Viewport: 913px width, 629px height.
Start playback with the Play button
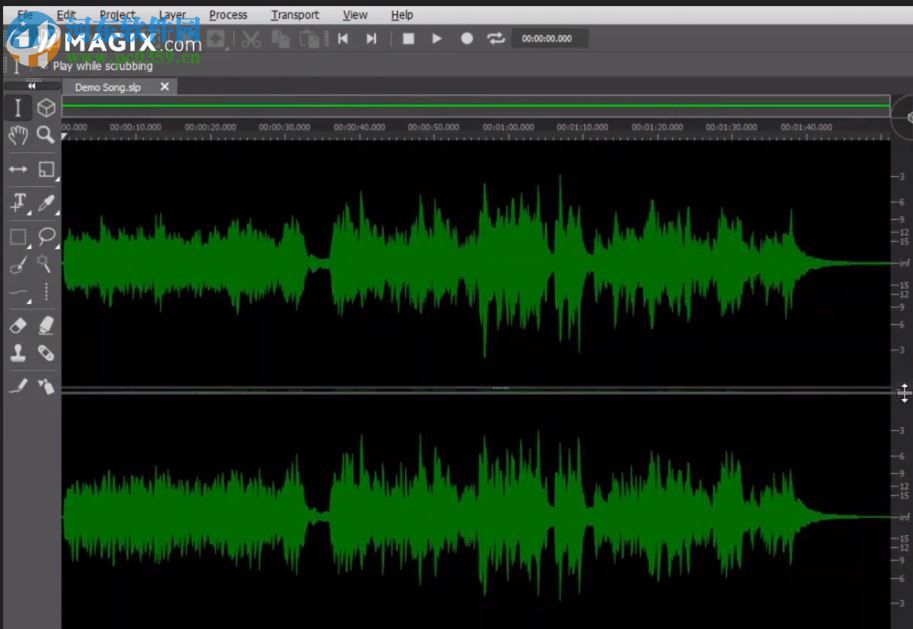point(437,38)
